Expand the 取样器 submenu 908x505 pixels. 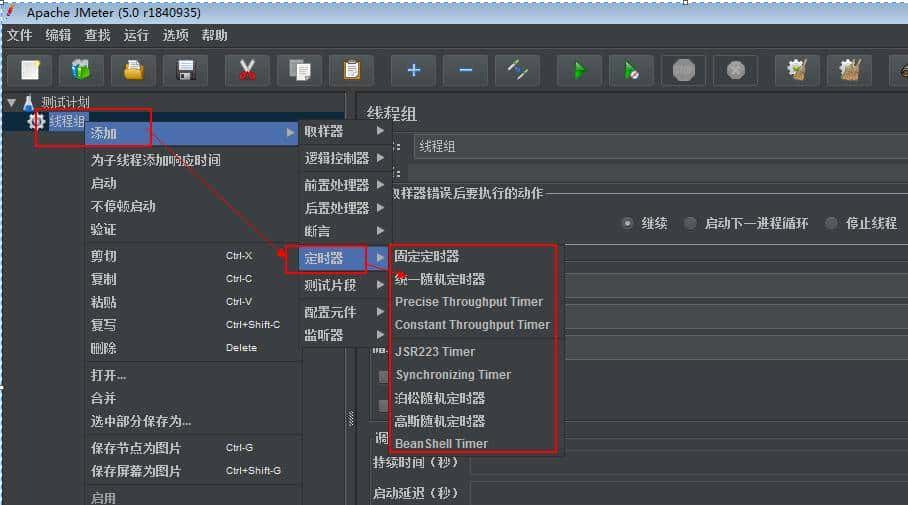point(344,131)
